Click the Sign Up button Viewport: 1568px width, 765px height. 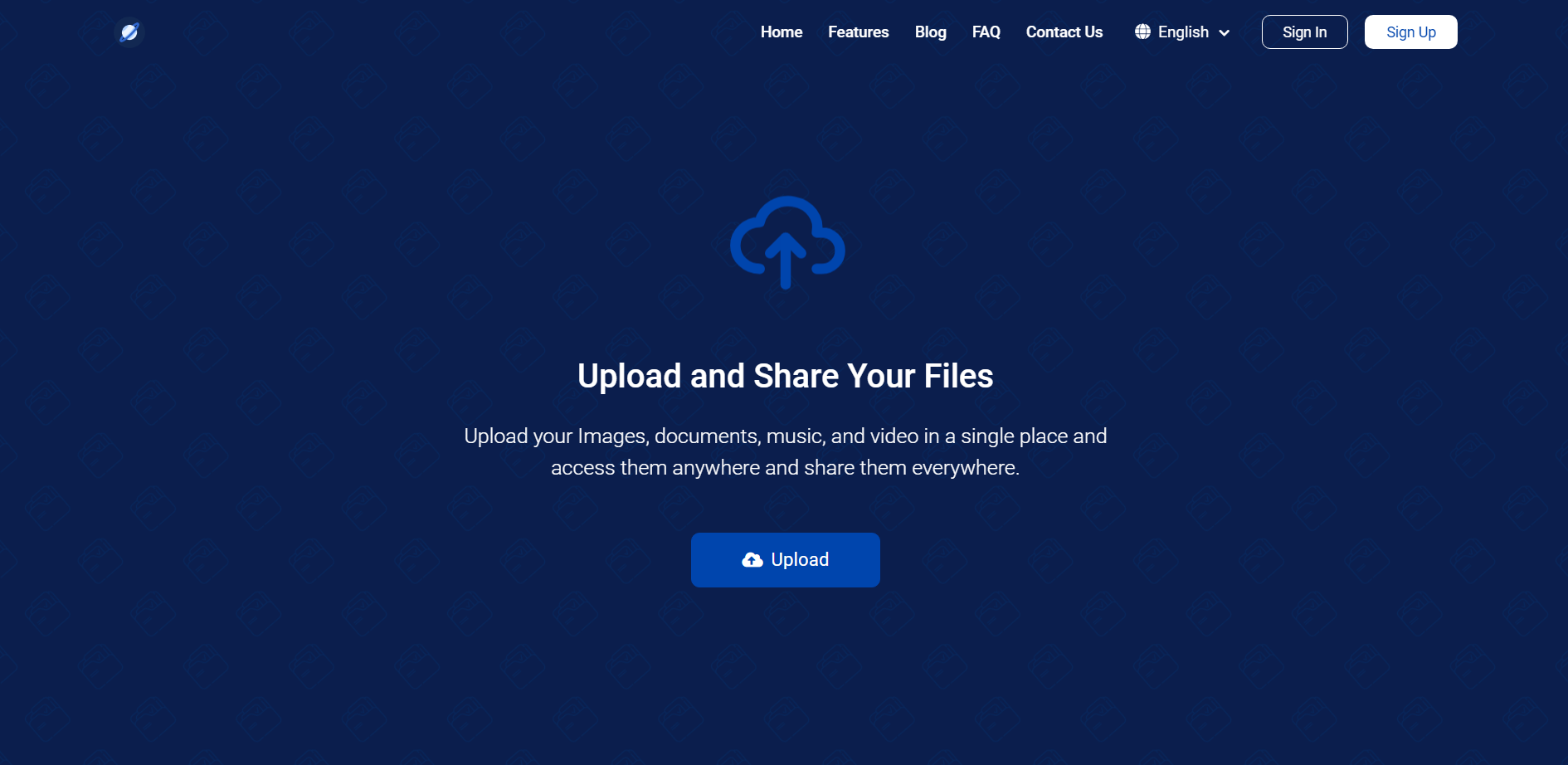pyautogui.click(x=1410, y=32)
